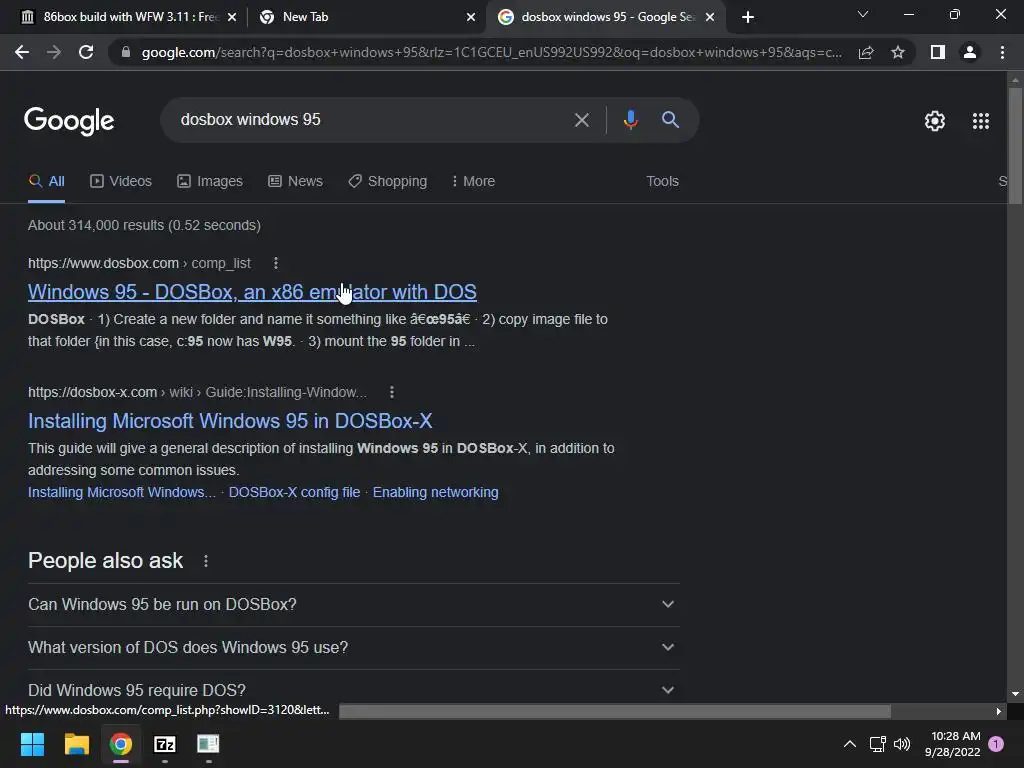Open Chrome's three-dot menu
This screenshot has width=1024, height=768.
(1002, 52)
